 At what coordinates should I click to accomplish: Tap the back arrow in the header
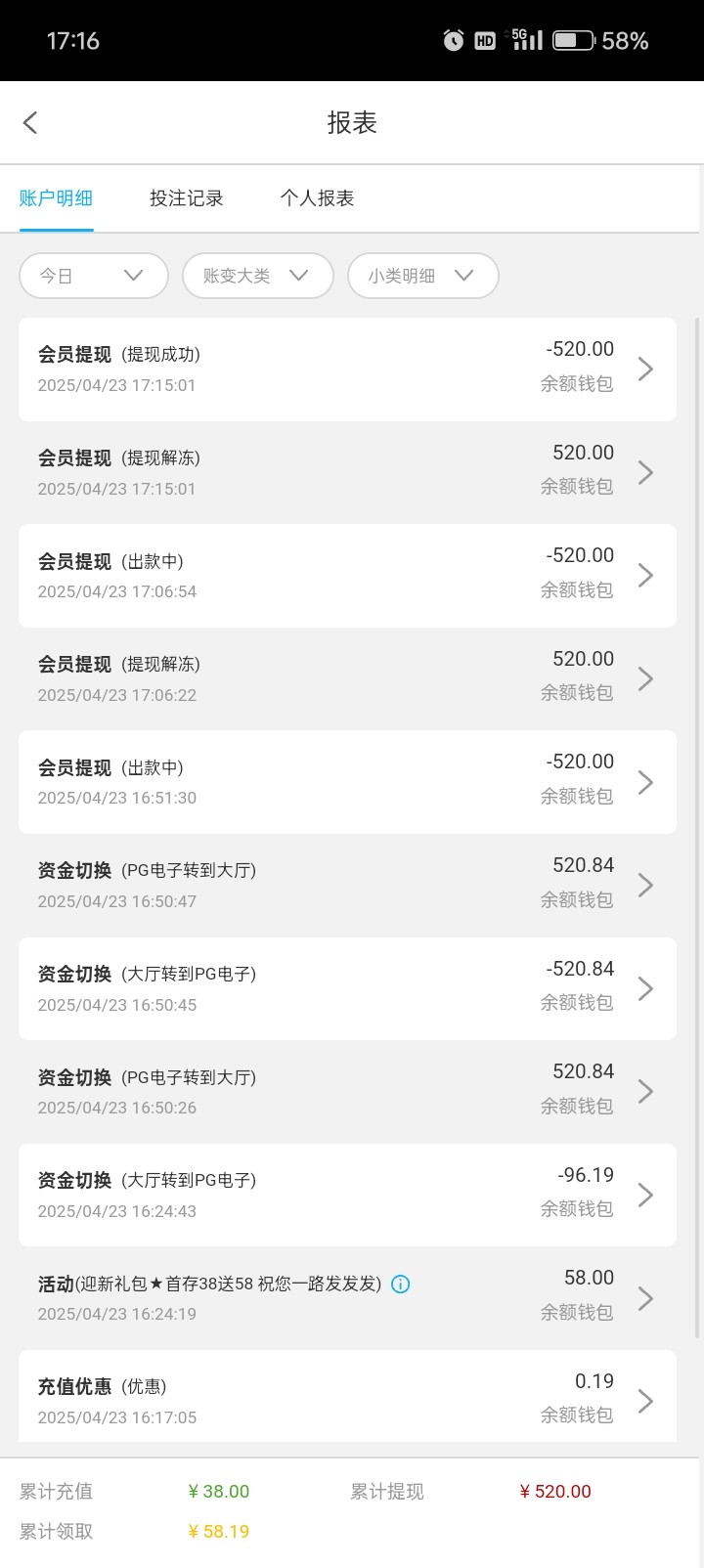30,122
